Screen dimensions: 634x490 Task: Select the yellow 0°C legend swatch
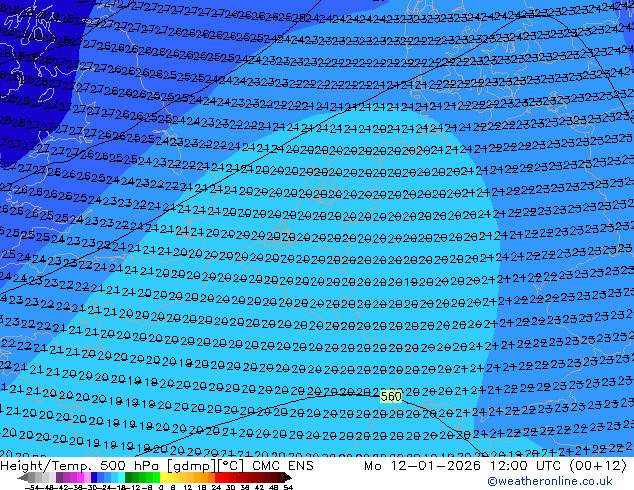(163, 477)
